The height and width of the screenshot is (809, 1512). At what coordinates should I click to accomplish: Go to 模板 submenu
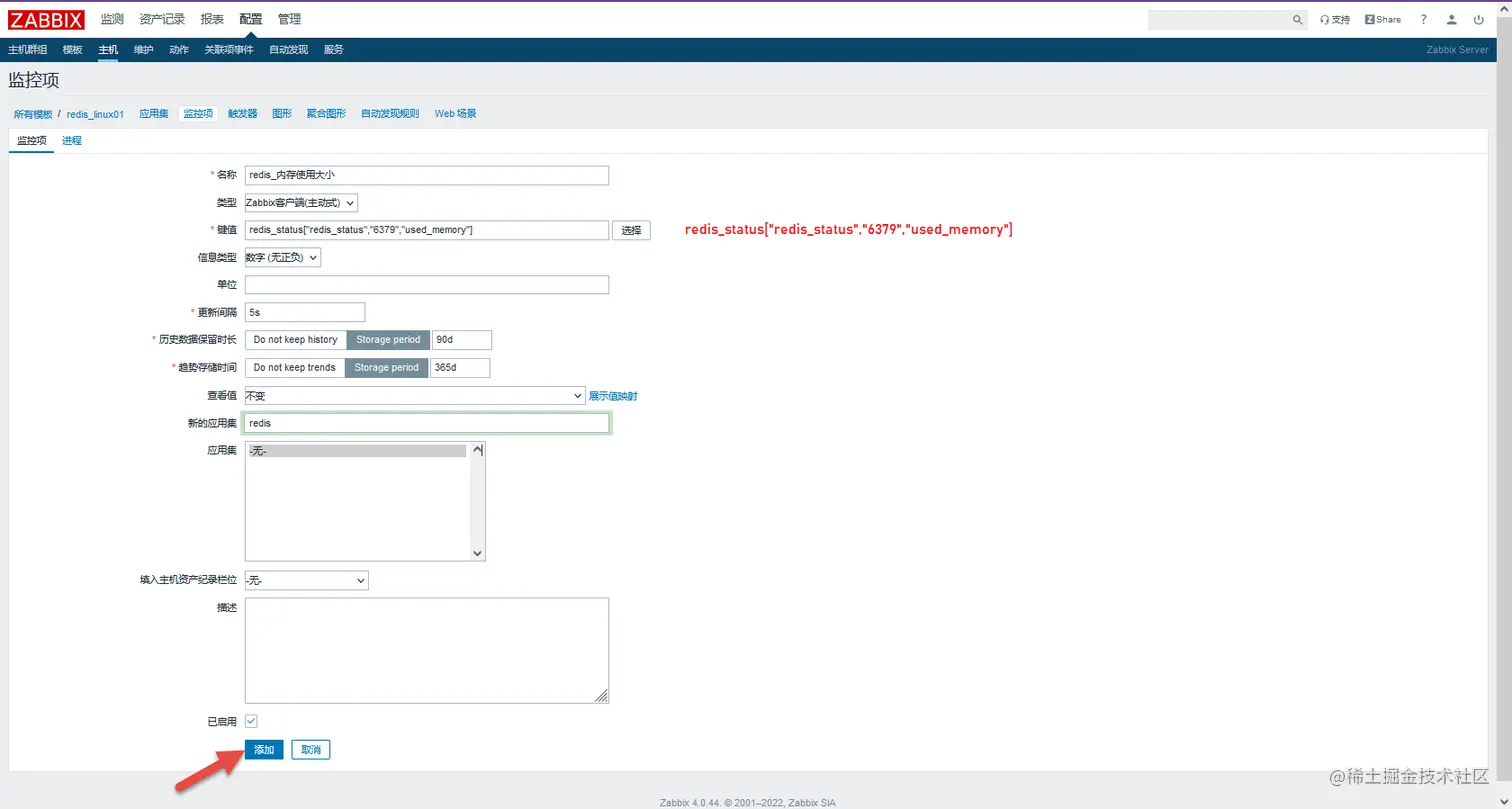tap(72, 50)
